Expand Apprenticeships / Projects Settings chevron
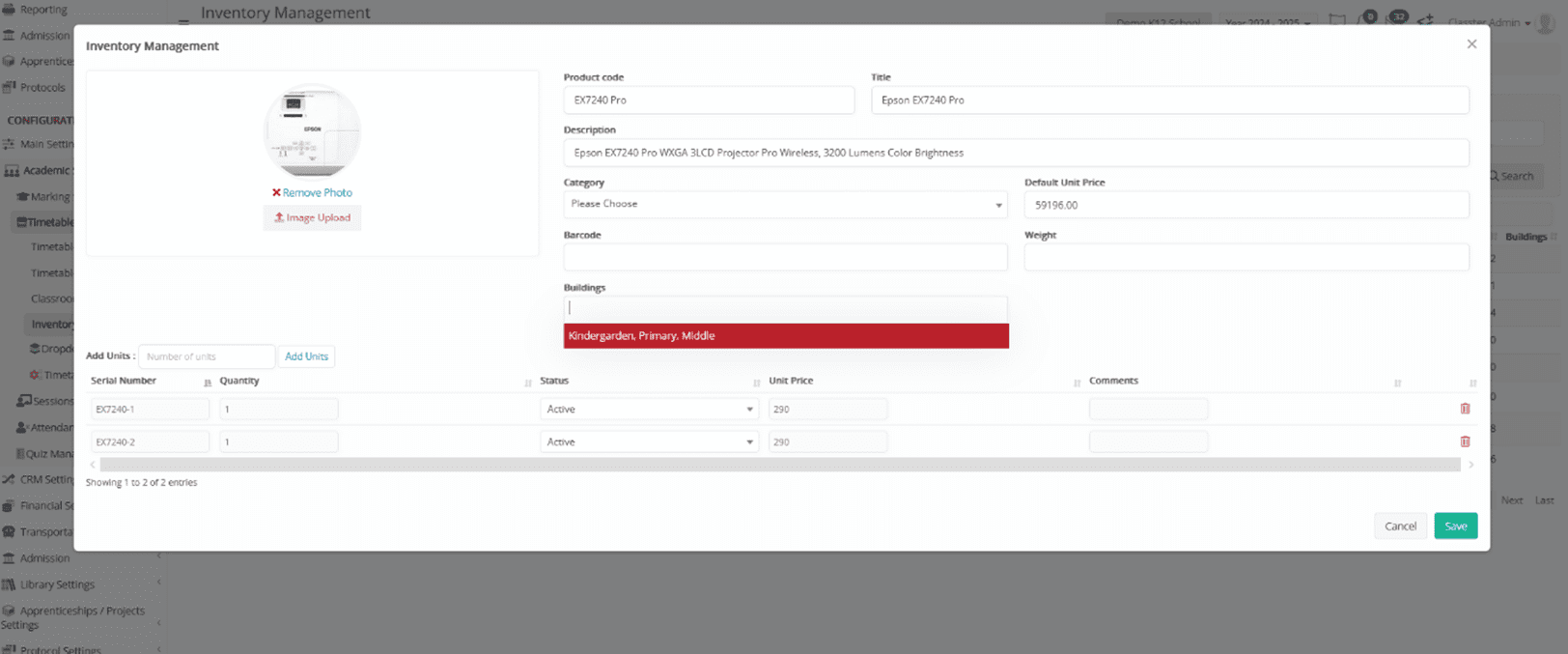 point(159,623)
